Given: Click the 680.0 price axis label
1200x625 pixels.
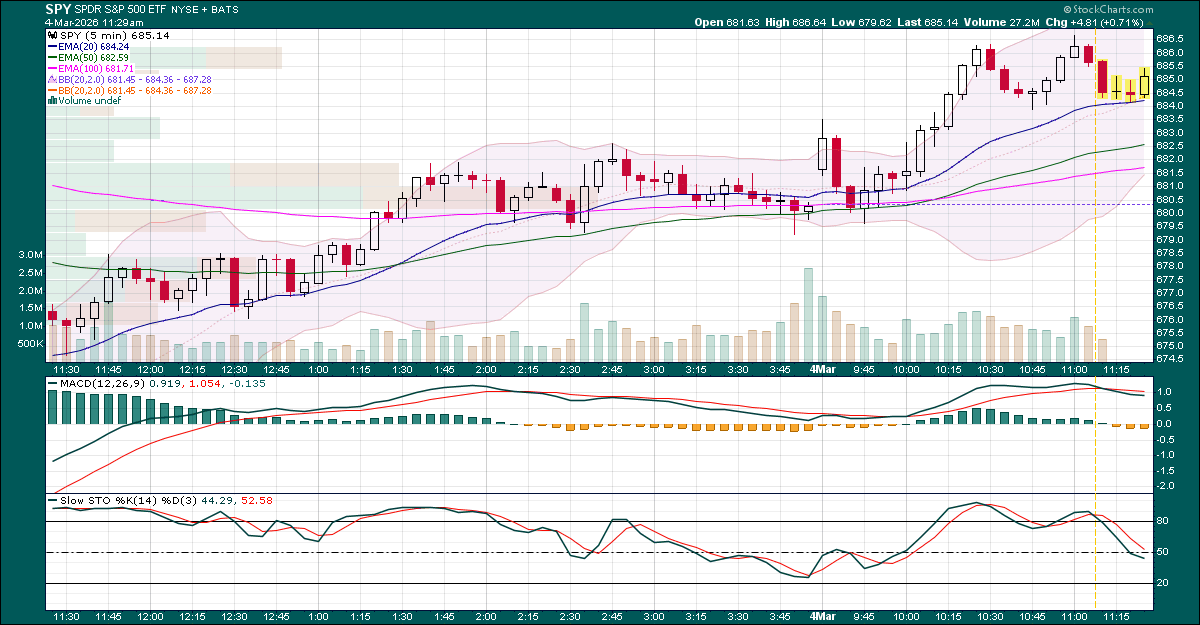Looking at the screenshot, I should click(x=1172, y=212).
